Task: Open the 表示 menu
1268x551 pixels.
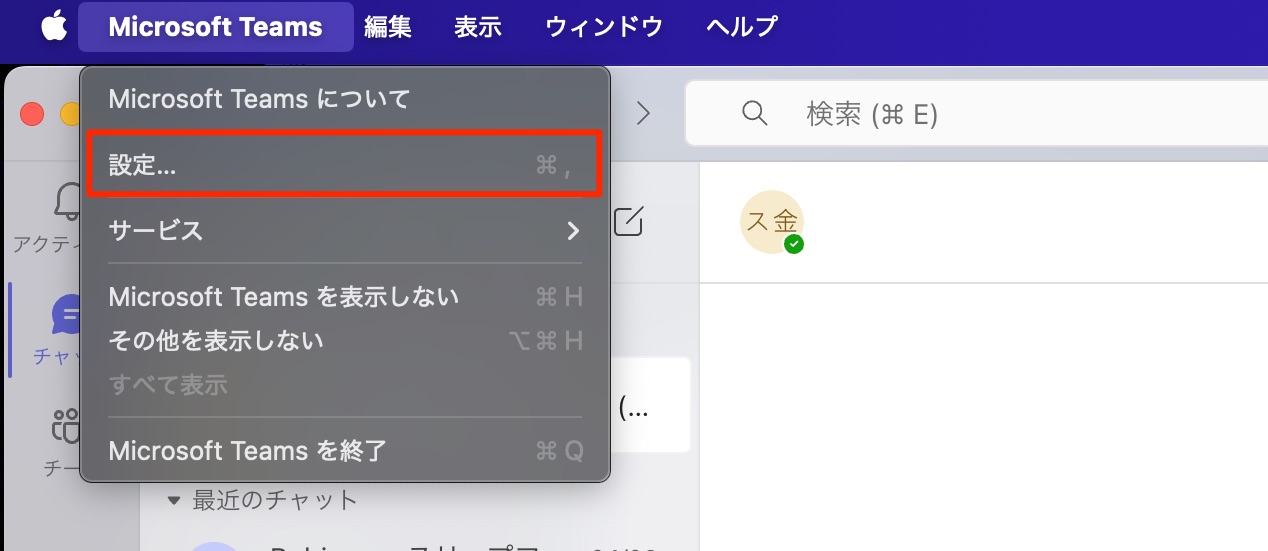Action: click(478, 27)
